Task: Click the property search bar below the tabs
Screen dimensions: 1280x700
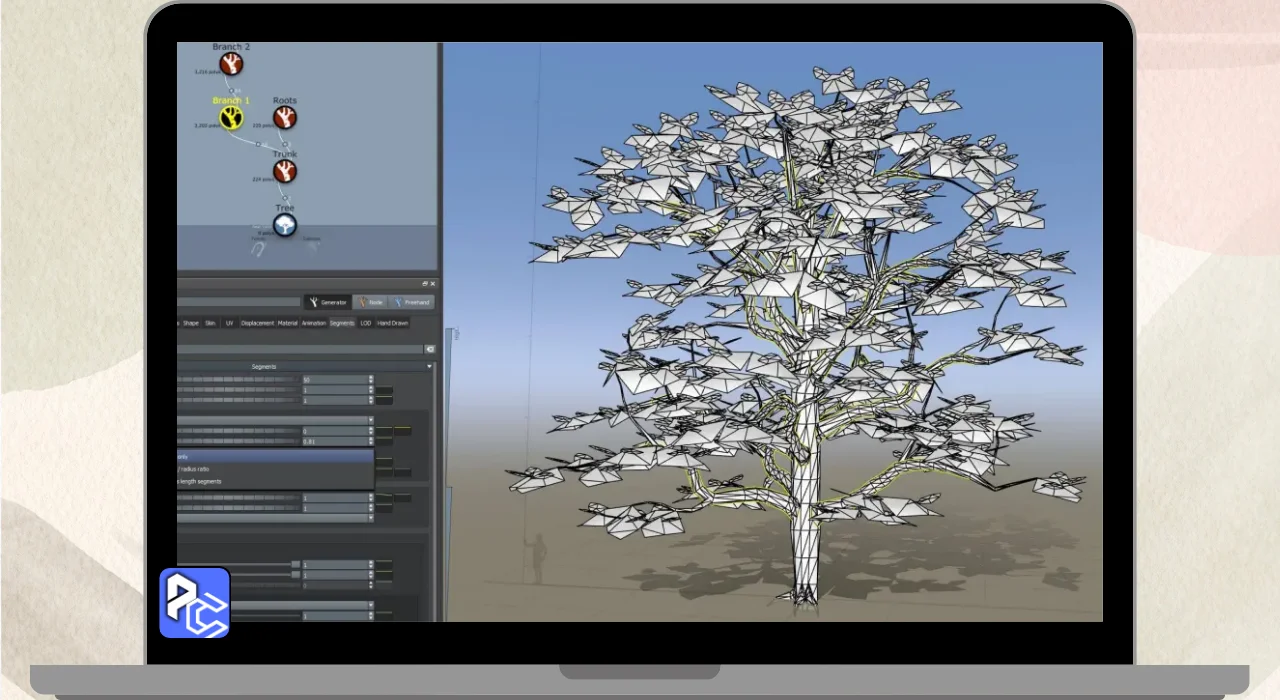Action: tap(300, 350)
